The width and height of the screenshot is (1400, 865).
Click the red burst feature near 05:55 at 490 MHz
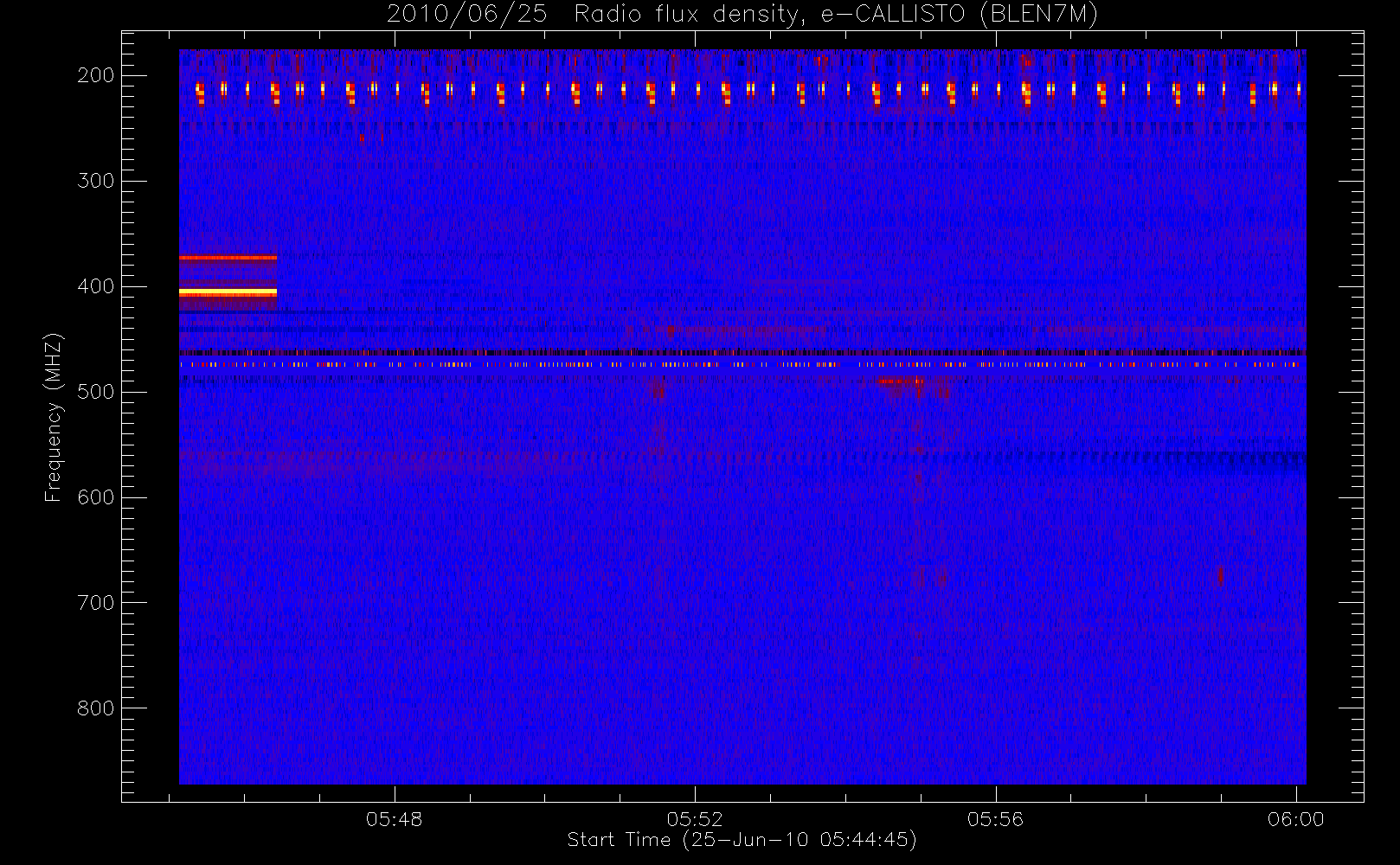pos(900,381)
